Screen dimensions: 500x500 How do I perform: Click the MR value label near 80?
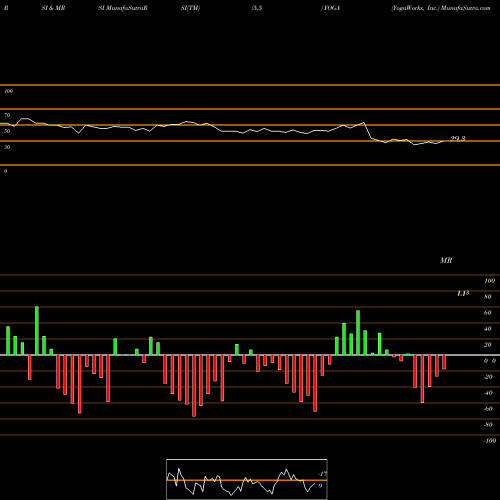point(463,294)
